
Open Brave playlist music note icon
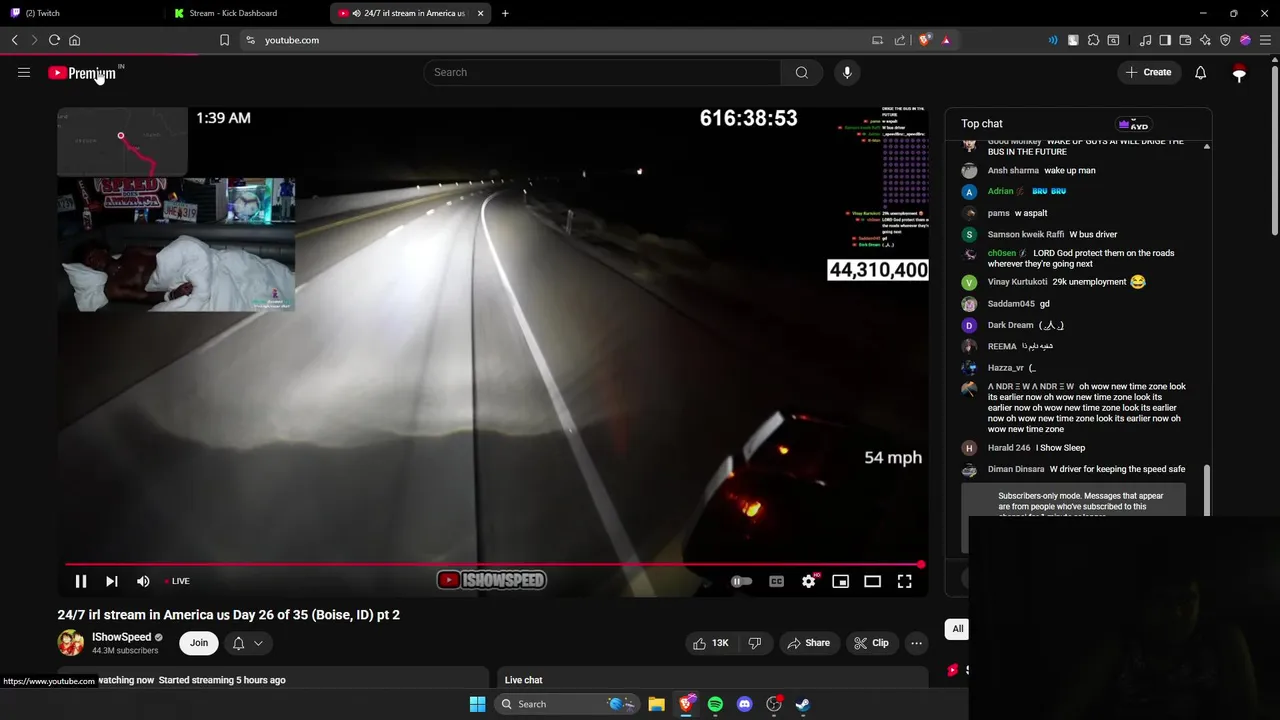point(1145,40)
